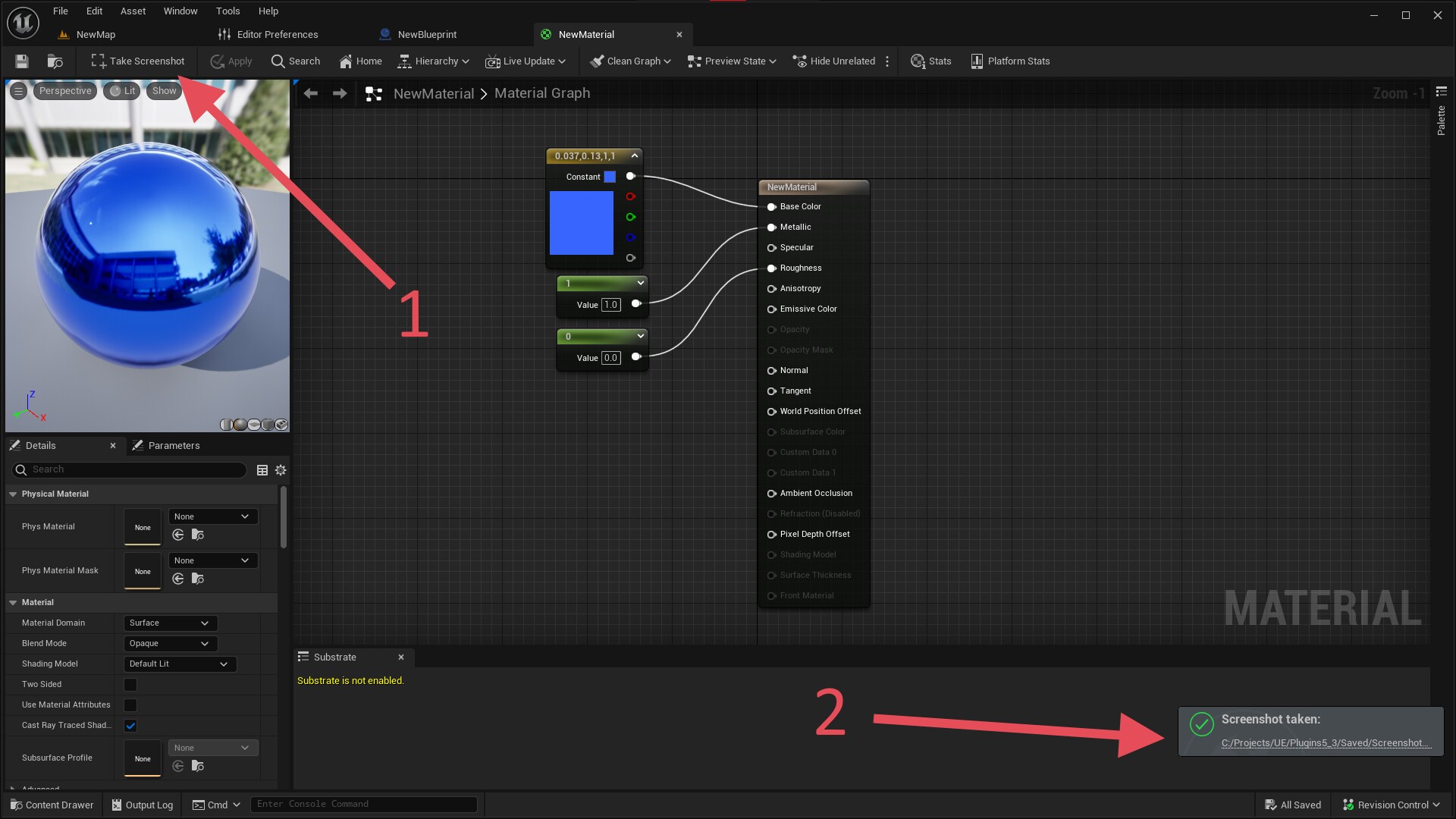Image resolution: width=1456 pixels, height=819 pixels.
Task: Open the Content Drawer
Action: 52,805
